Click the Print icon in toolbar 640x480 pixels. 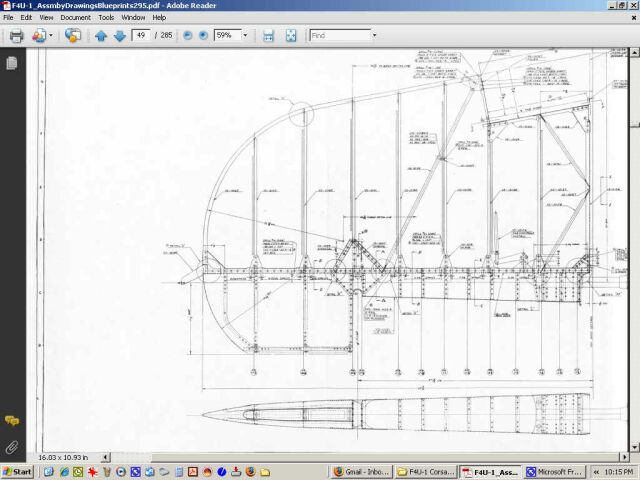tap(16, 35)
